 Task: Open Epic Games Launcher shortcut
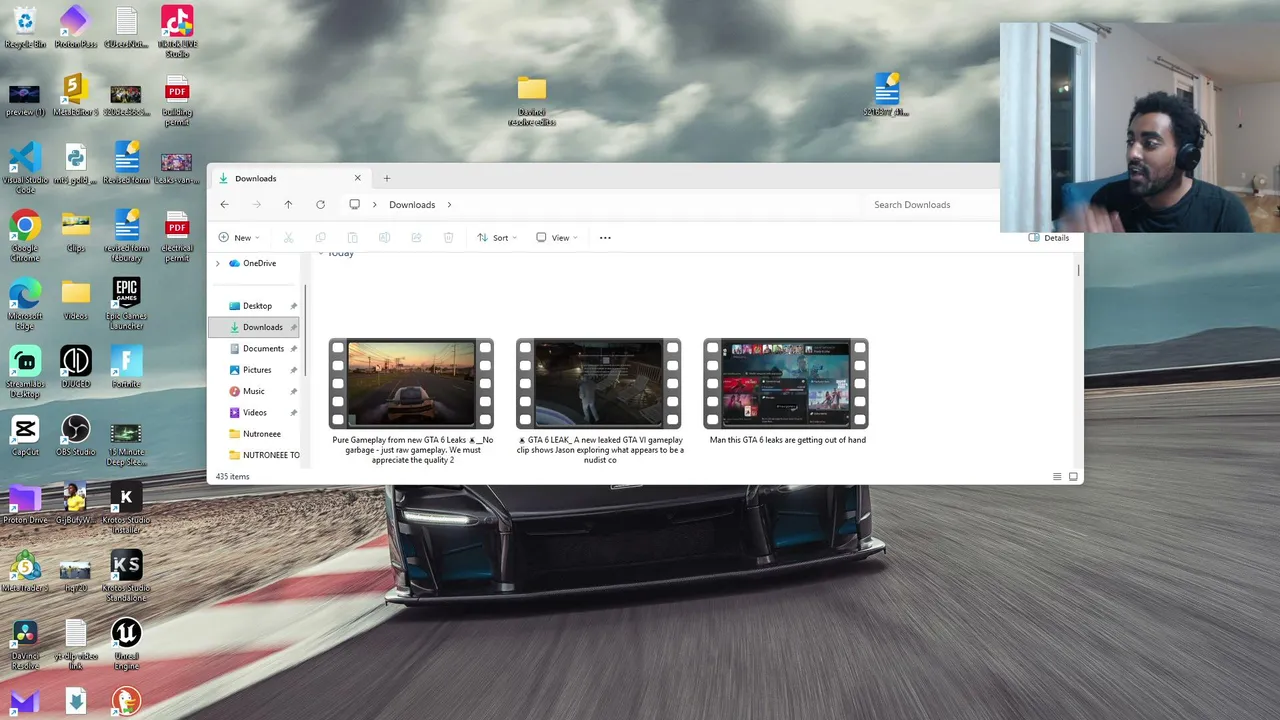coord(126,303)
